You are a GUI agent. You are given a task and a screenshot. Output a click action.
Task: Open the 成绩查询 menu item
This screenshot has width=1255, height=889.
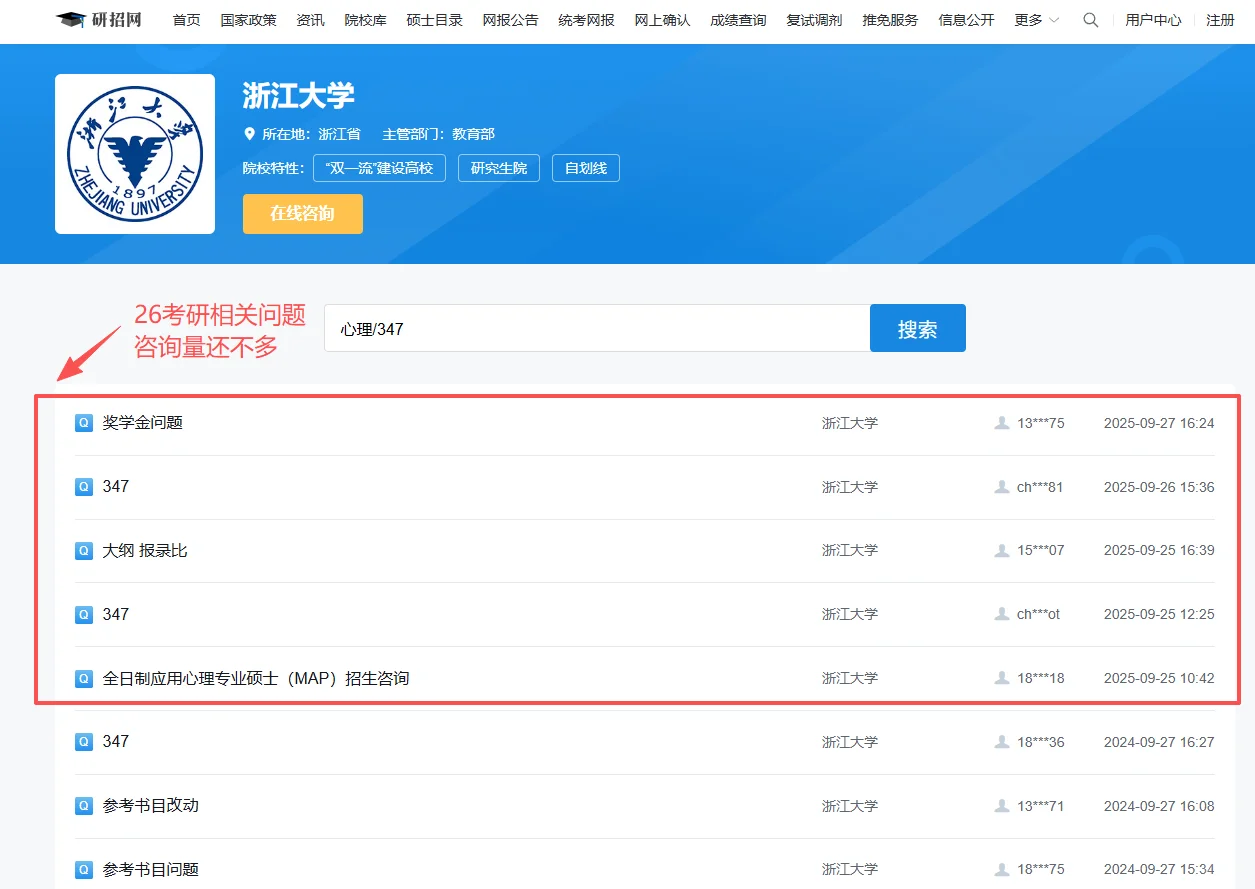click(737, 19)
